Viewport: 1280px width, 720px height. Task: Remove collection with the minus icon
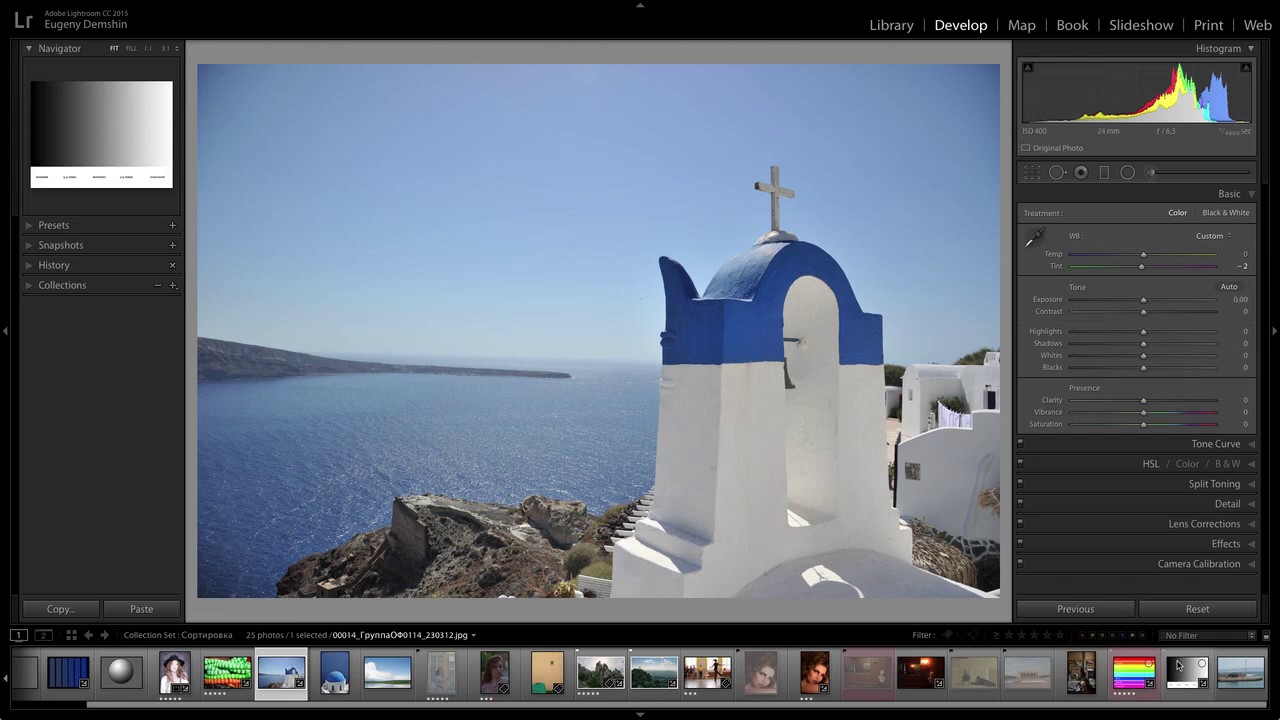(157, 285)
